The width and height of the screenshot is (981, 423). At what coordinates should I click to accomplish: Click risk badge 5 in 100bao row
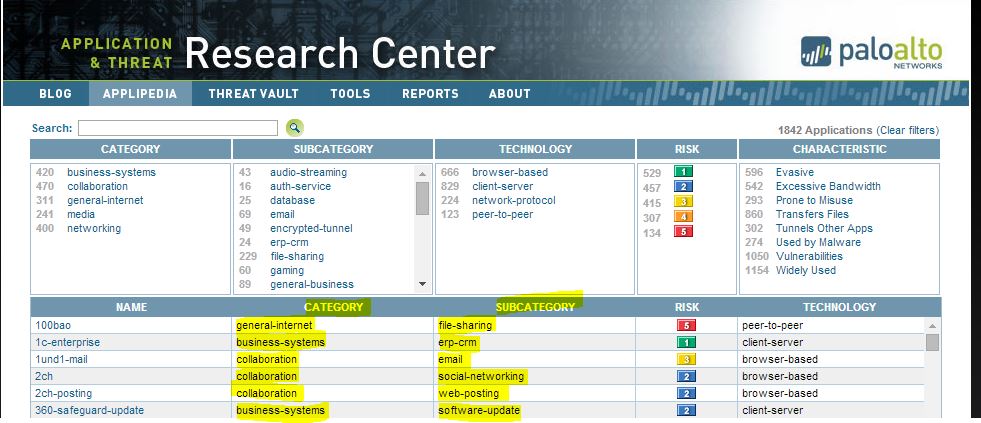pyautogui.click(x=686, y=325)
